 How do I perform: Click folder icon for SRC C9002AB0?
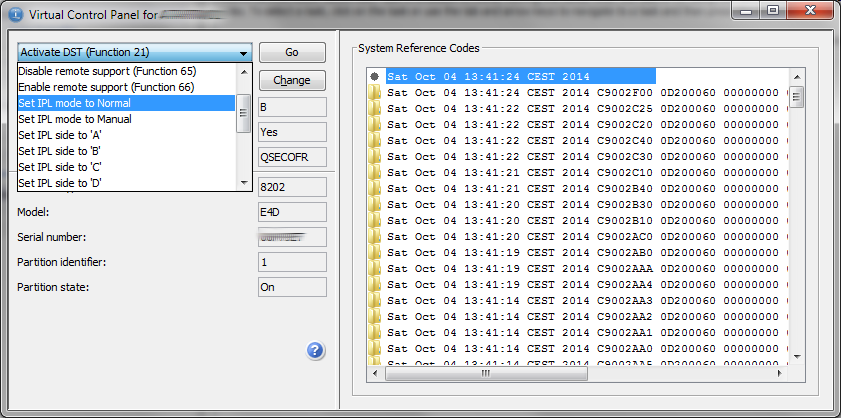[x=374, y=252]
